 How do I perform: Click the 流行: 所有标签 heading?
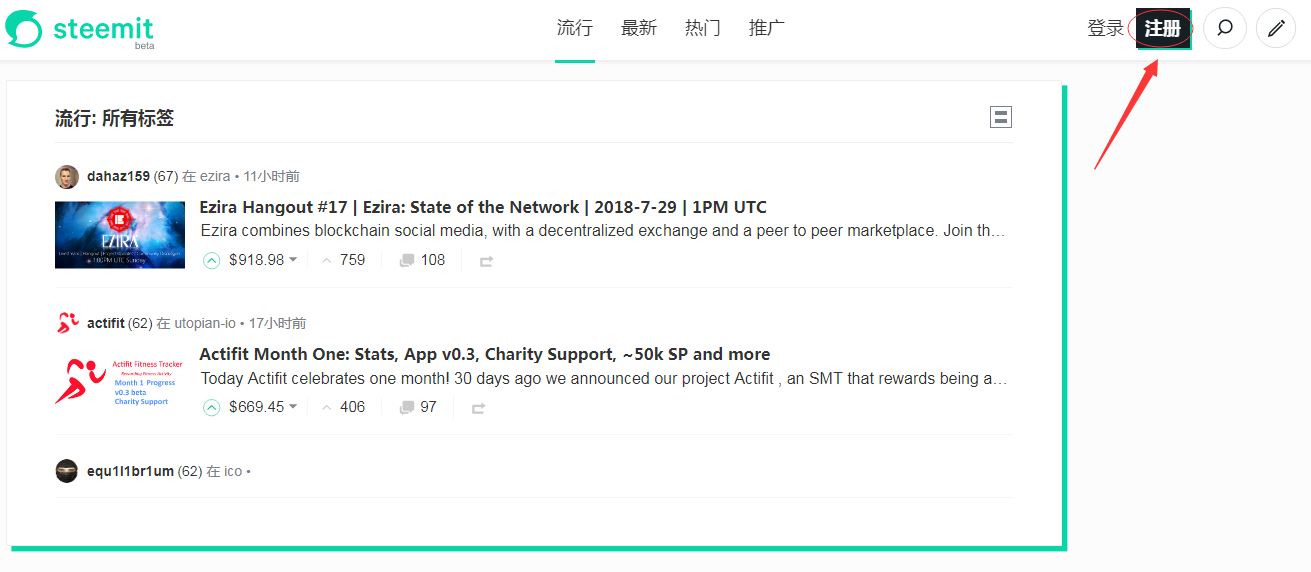pos(114,118)
